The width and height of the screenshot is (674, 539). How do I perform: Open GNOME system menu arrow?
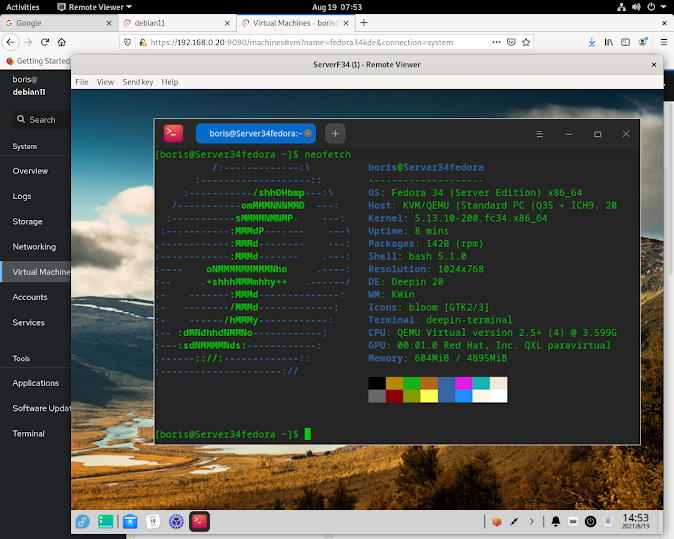coord(665,7)
